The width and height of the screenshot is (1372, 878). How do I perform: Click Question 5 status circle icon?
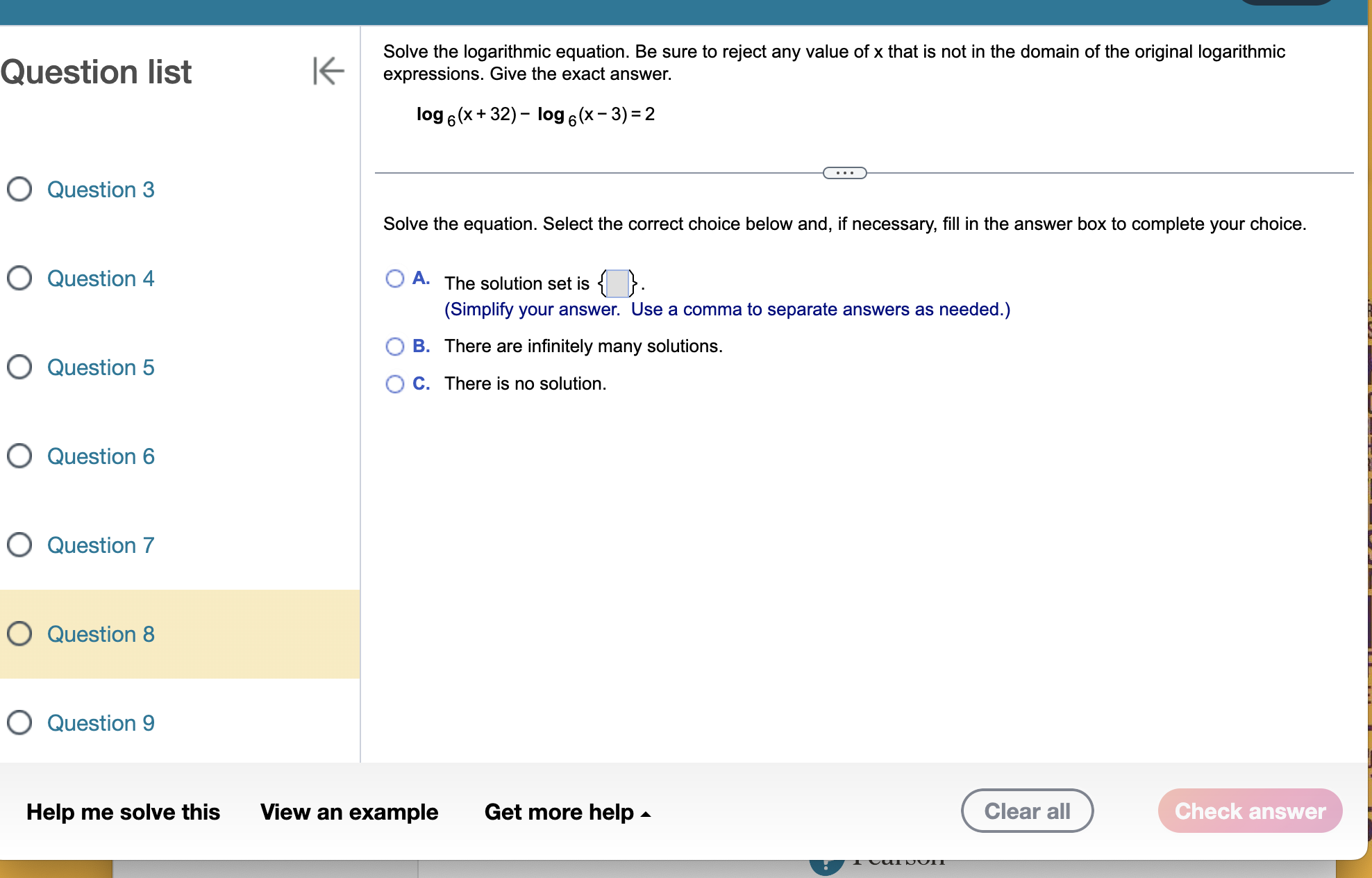[19, 367]
